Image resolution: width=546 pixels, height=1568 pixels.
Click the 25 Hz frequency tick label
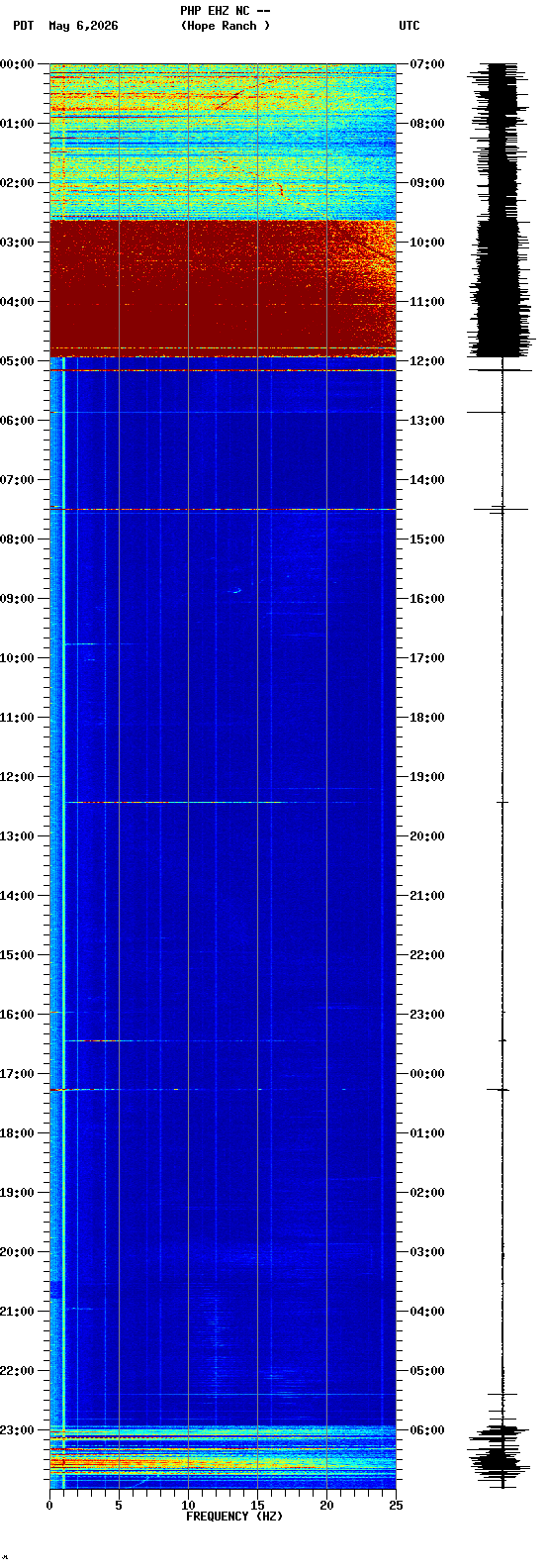[x=396, y=1506]
